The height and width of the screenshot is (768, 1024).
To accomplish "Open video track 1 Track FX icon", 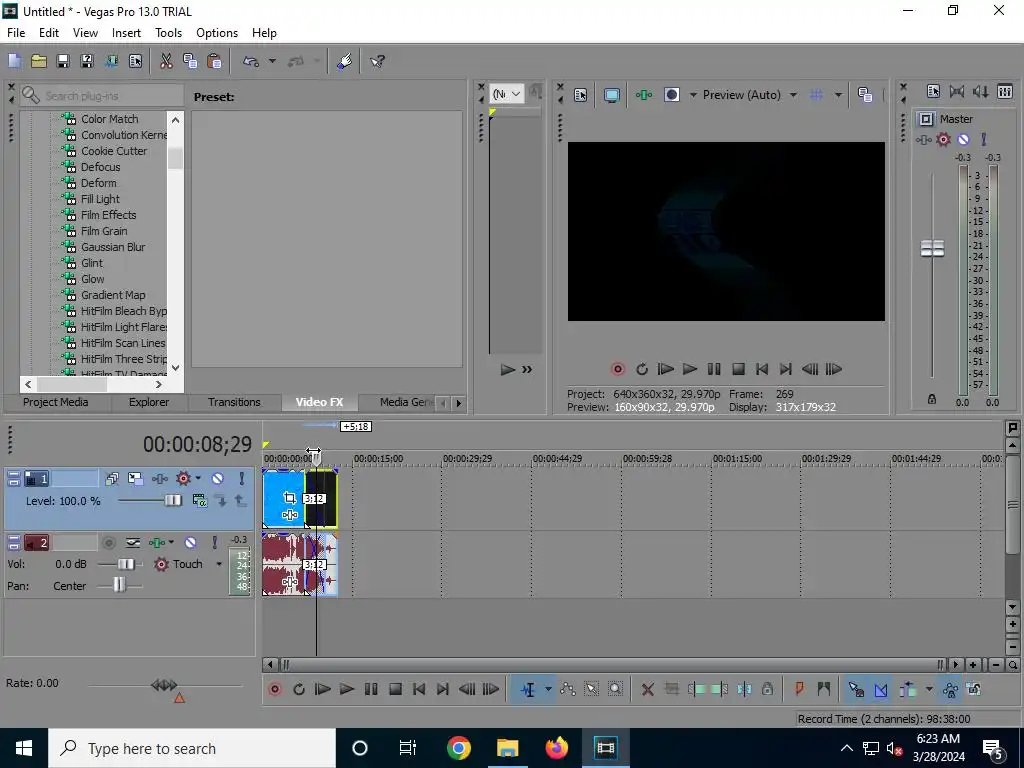I will point(159,479).
